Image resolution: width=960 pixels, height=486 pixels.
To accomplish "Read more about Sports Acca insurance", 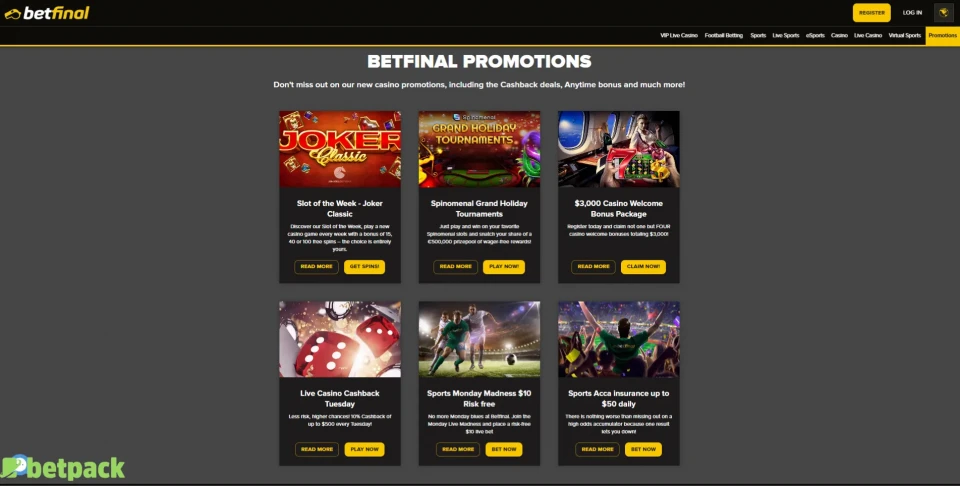I will 598,449.
